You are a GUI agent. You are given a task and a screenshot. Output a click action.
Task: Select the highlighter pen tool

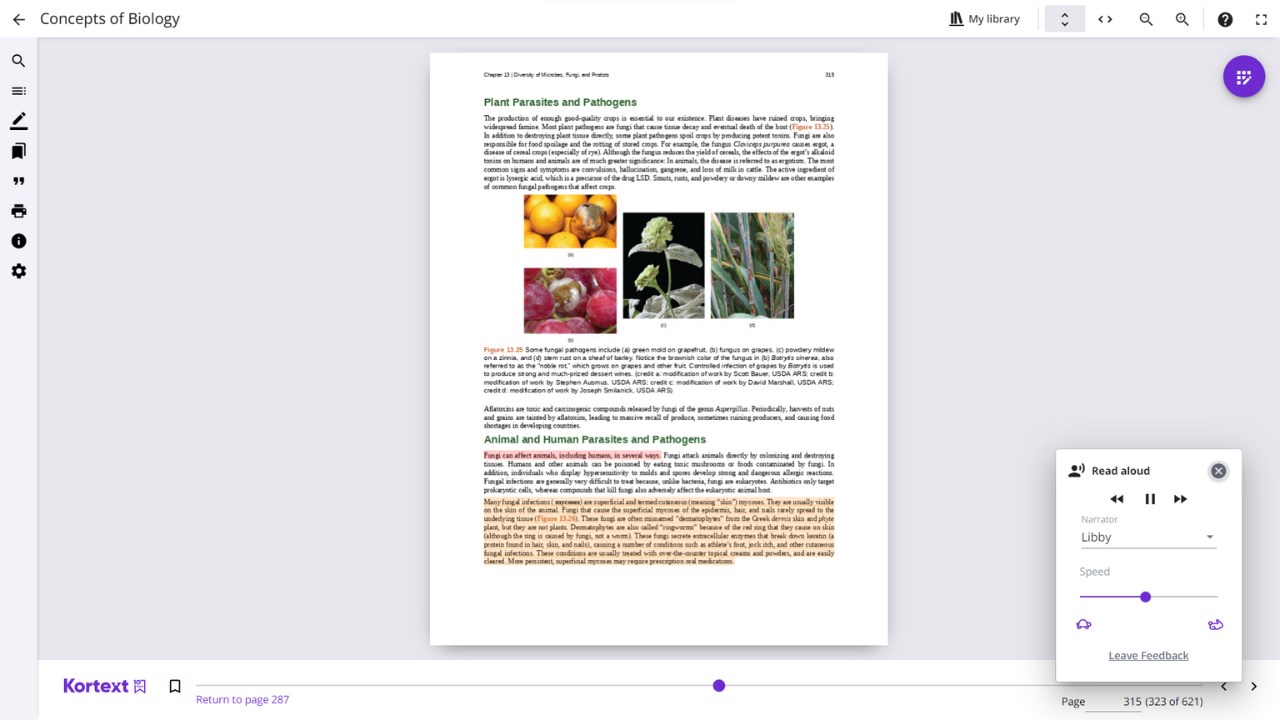click(18, 121)
